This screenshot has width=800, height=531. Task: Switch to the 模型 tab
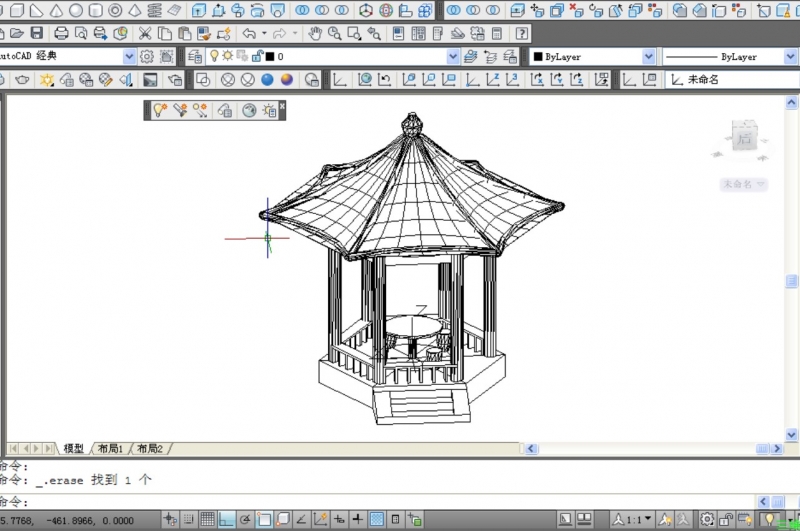tap(73, 448)
